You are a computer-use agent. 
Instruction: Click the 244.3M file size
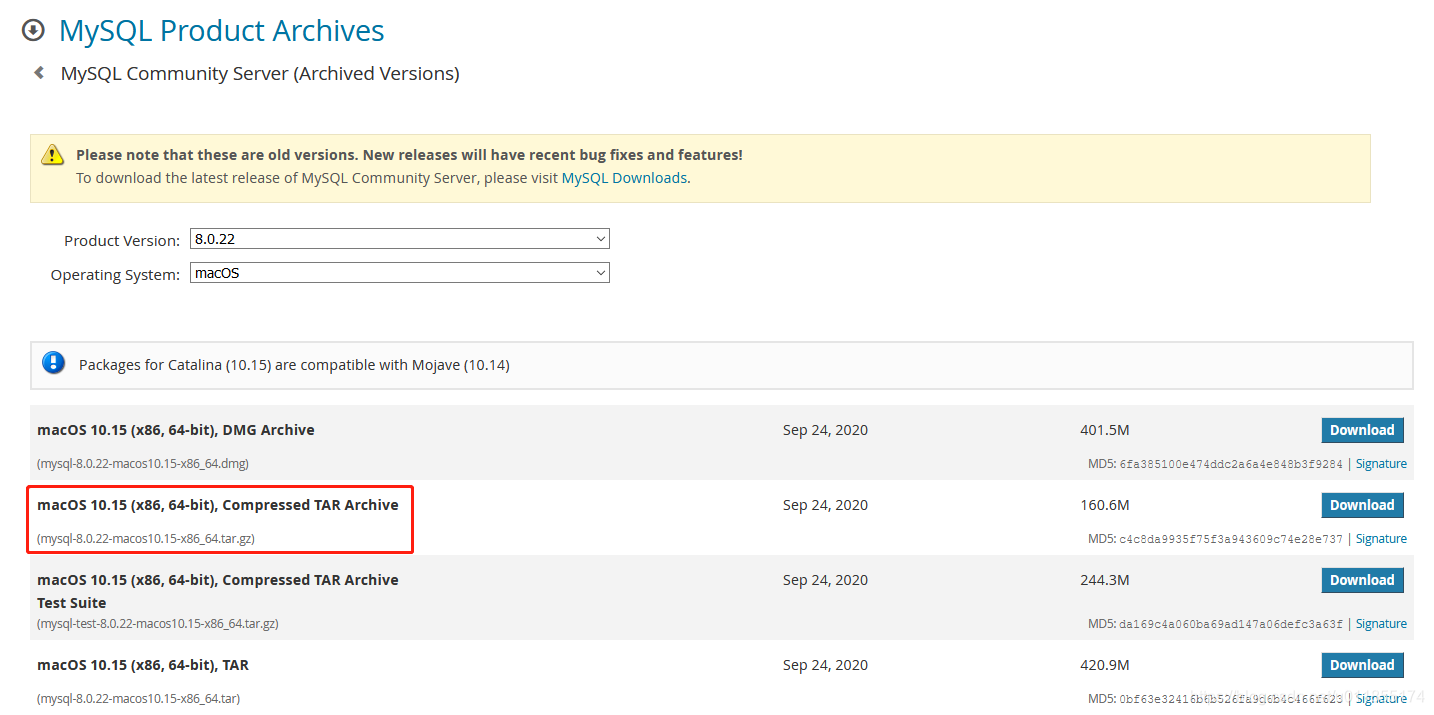coord(1105,580)
